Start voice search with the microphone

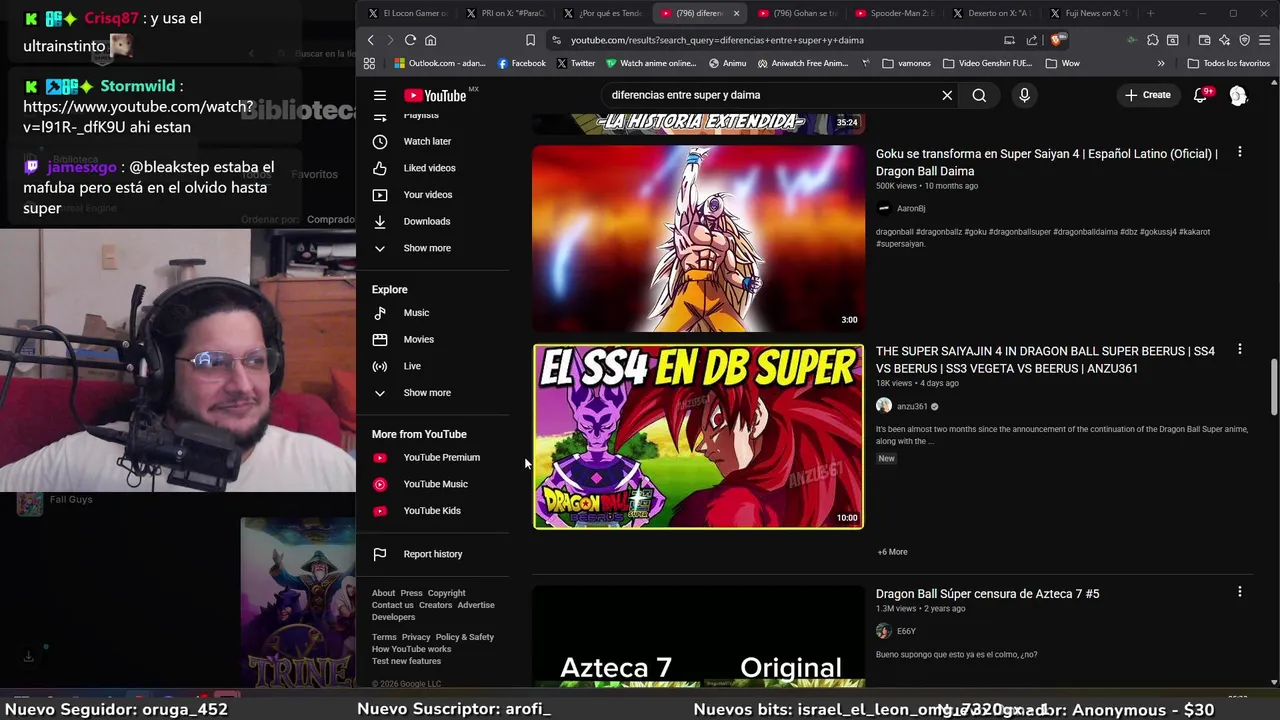coord(1024,95)
